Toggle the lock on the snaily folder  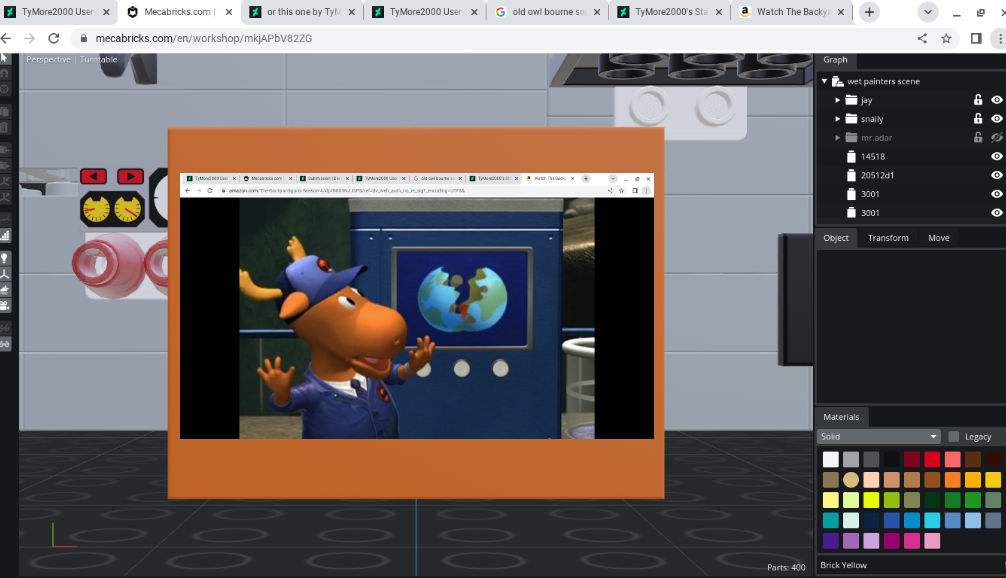click(x=978, y=119)
